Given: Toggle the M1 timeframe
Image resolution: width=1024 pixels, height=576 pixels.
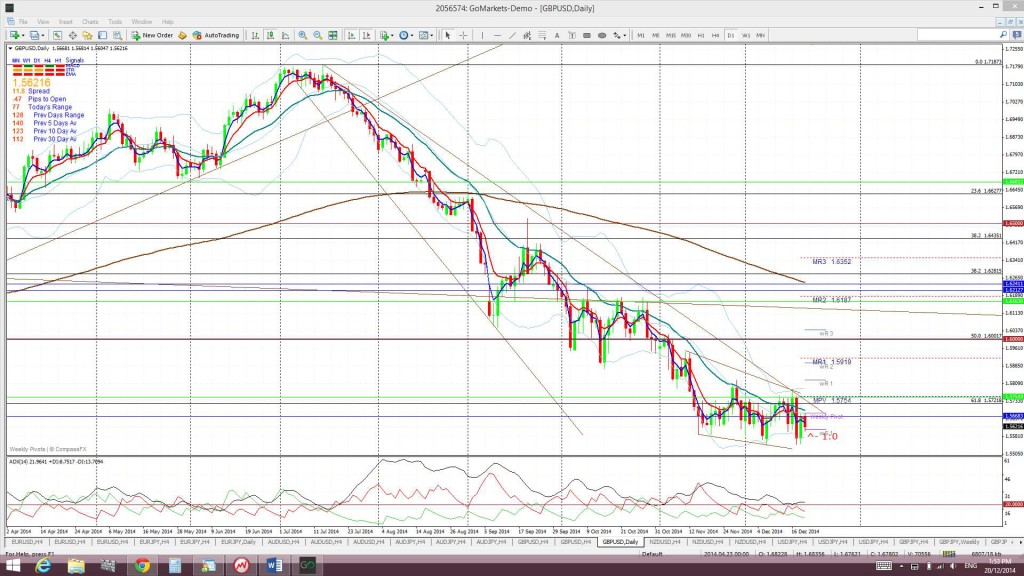Looking at the screenshot, I should point(641,35).
